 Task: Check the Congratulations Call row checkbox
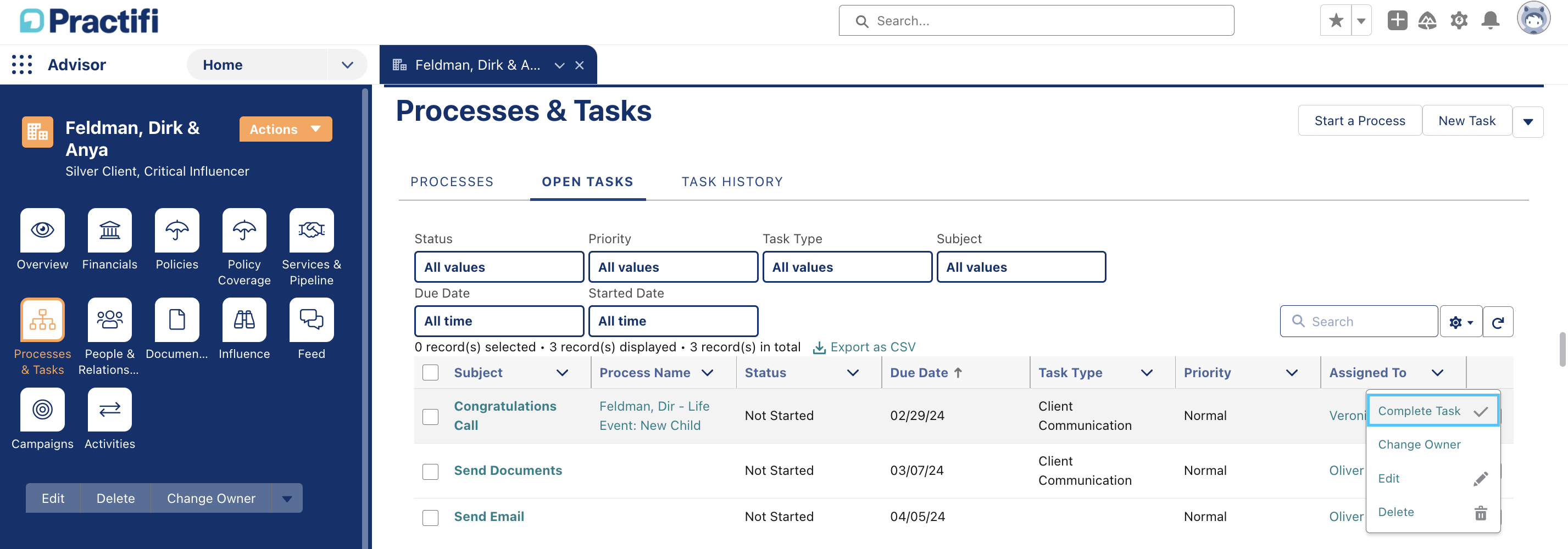(430, 417)
